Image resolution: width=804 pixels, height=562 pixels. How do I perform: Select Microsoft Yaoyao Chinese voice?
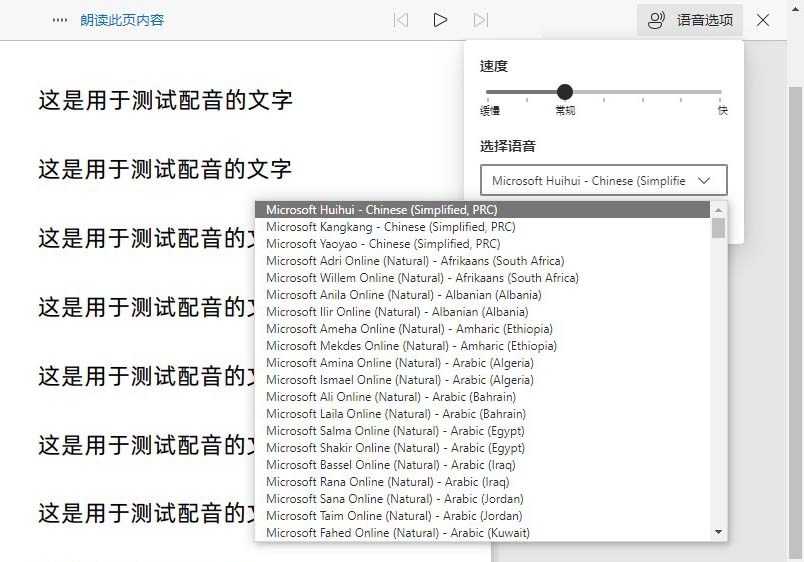pyautogui.click(x=383, y=244)
